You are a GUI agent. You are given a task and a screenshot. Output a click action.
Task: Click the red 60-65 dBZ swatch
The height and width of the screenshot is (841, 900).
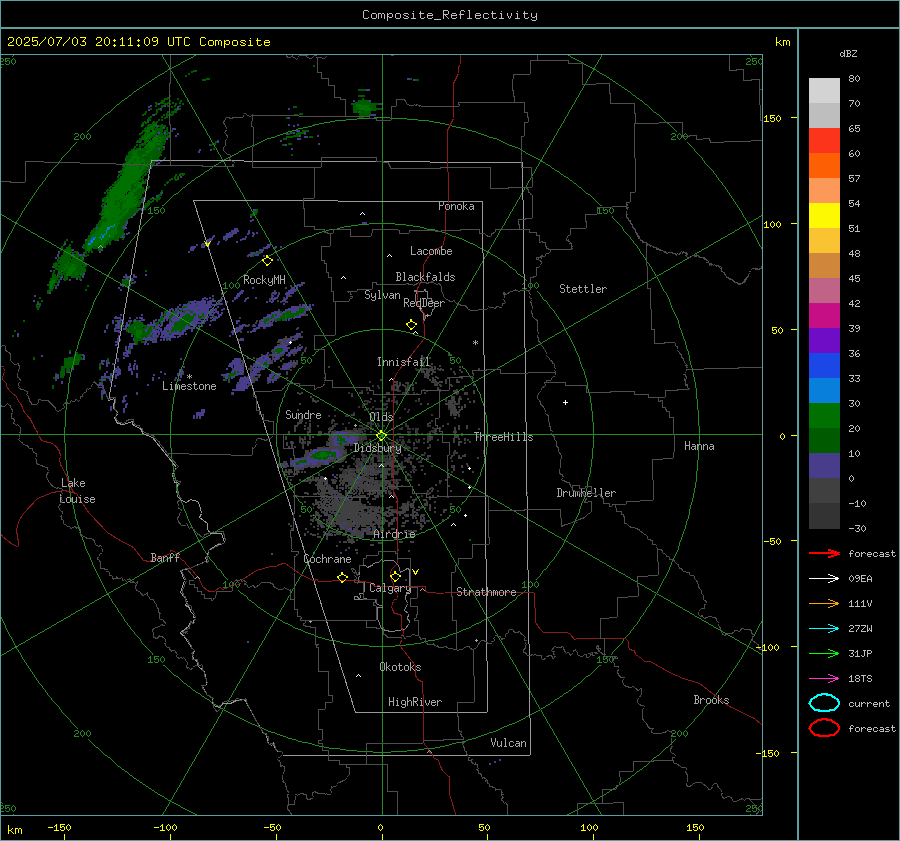pyautogui.click(x=824, y=141)
